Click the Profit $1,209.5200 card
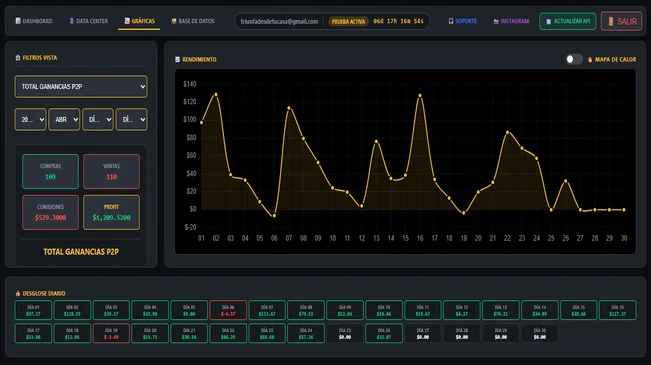 [111, 212]
